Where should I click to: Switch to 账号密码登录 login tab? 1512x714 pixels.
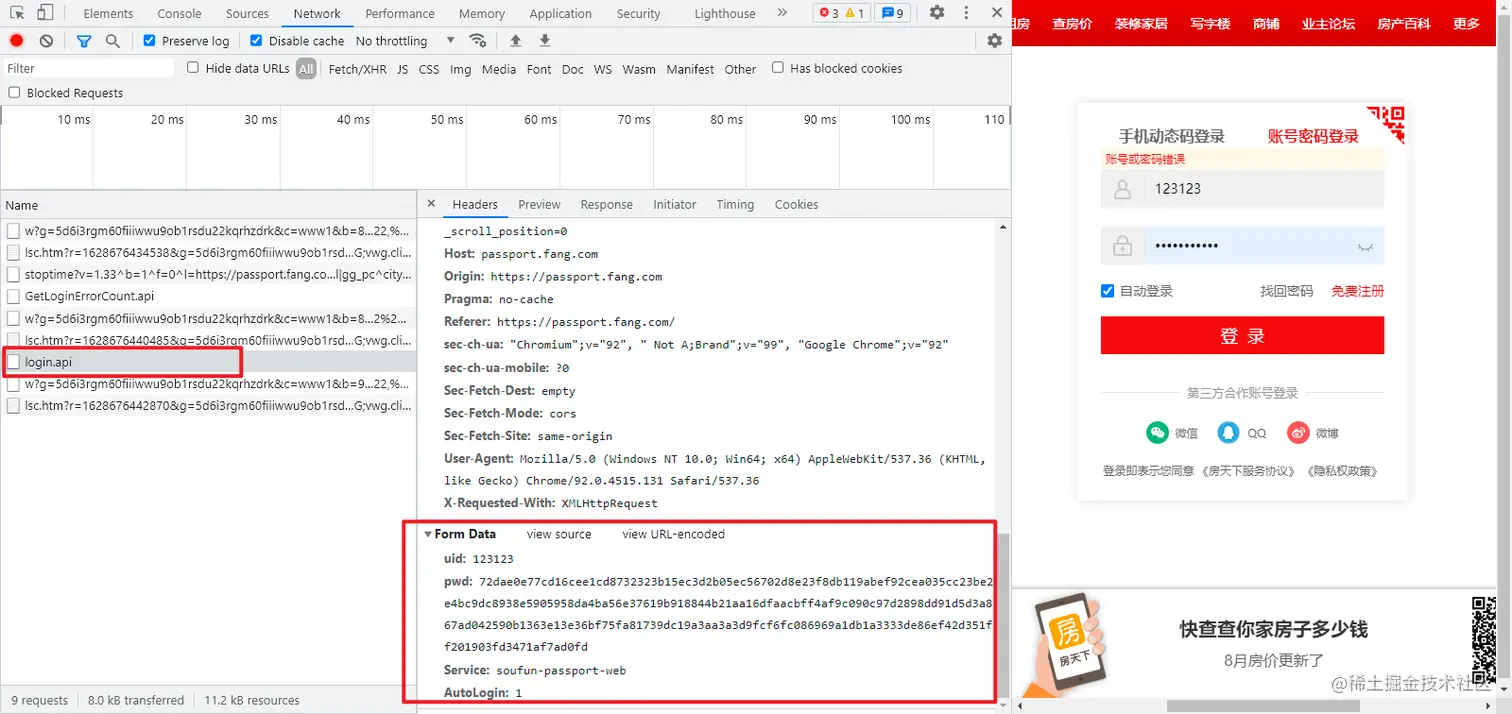click(1313, 136)
